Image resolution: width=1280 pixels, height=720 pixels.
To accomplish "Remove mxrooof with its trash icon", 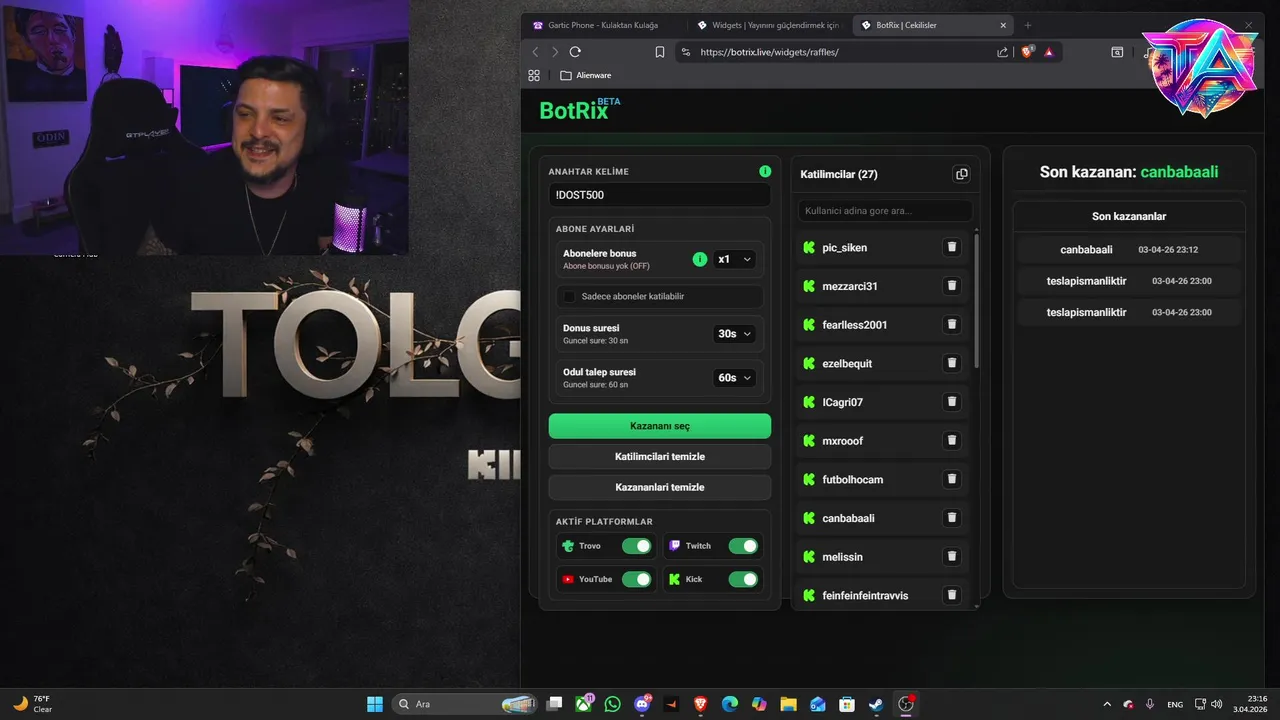I will (x=952, y=440).
